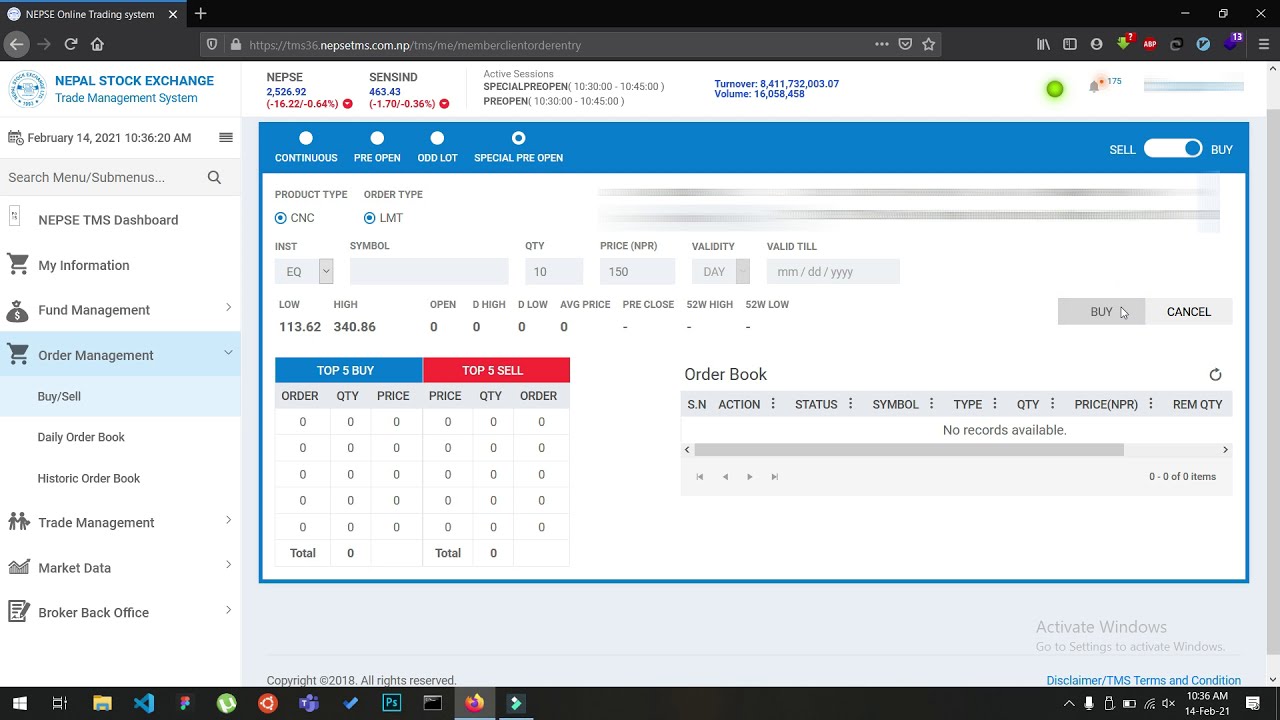1280x720 pixels.
Task: Switch to TOP 5 SELL tab
Action: pyautogui.click(x=496, y=370)
